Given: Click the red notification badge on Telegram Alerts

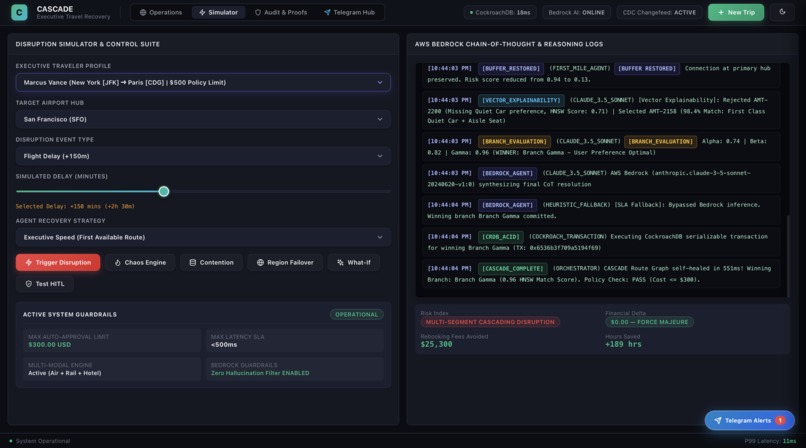Looking at the screenshot, I should click(780, 420).
